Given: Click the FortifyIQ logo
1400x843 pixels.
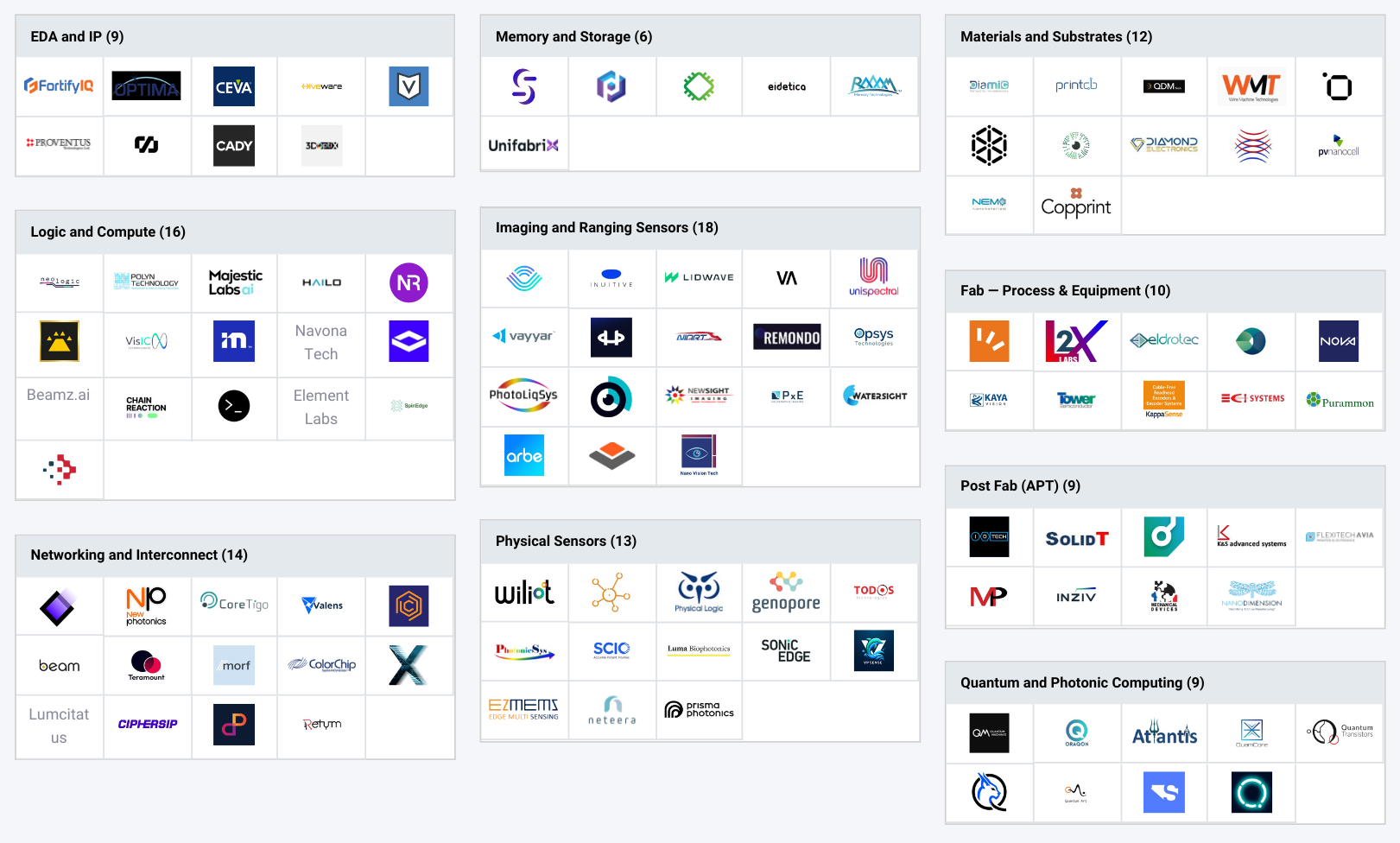Looking at the screenshot, I should tap(59, 86).
